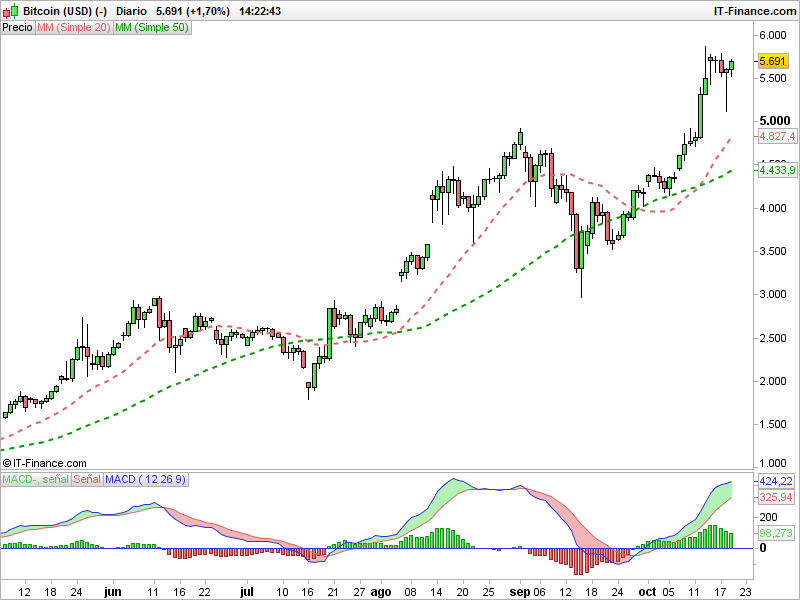Click the green 4.433,9 moving average tag
This screenshot has width=800, height=600.
(x=777, y=170)
